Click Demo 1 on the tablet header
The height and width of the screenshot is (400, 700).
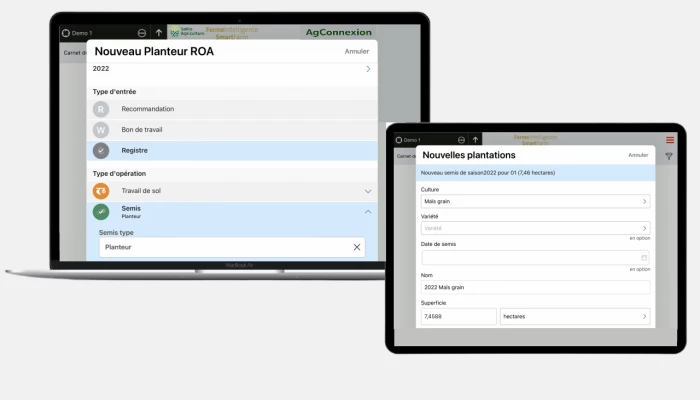tap(412, 140)
